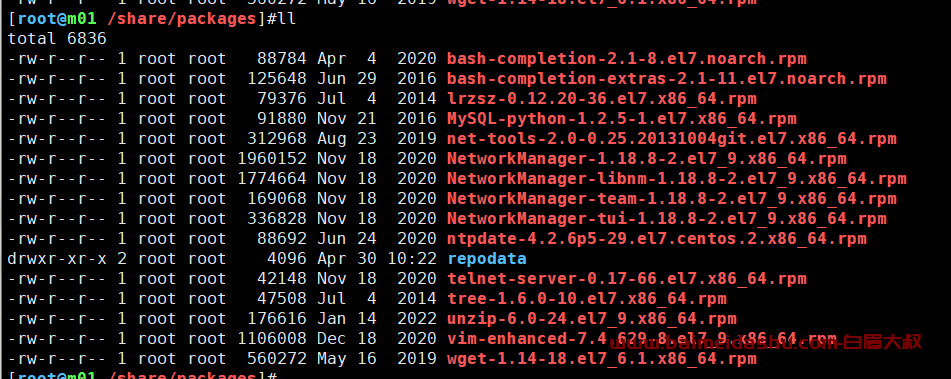This screenshot has height=379, width=951.
Task: Click the blue repodata directory name
Action: coord(487,260)
